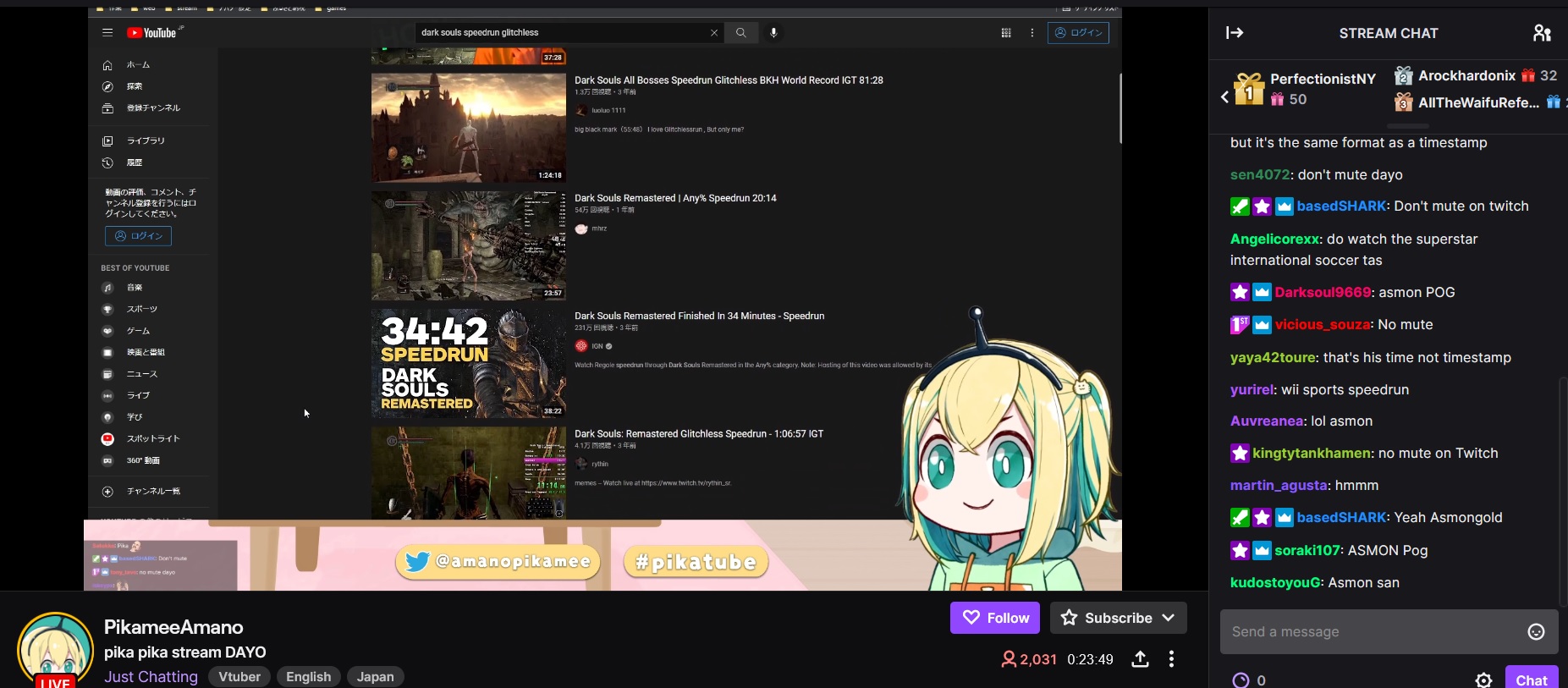
Task: Follow the PikameeAmano channel
Action: pos(996,618)
